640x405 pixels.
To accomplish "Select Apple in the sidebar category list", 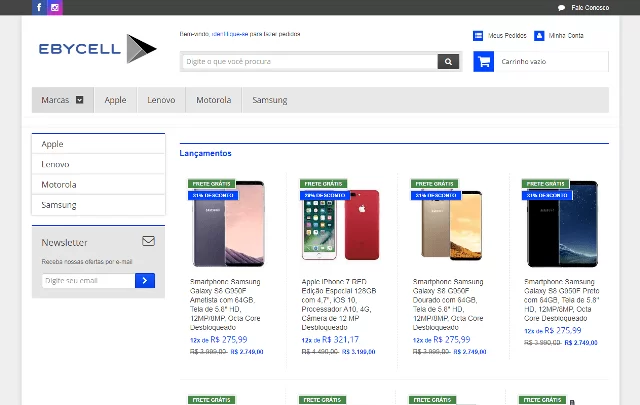I will [98, 144].
